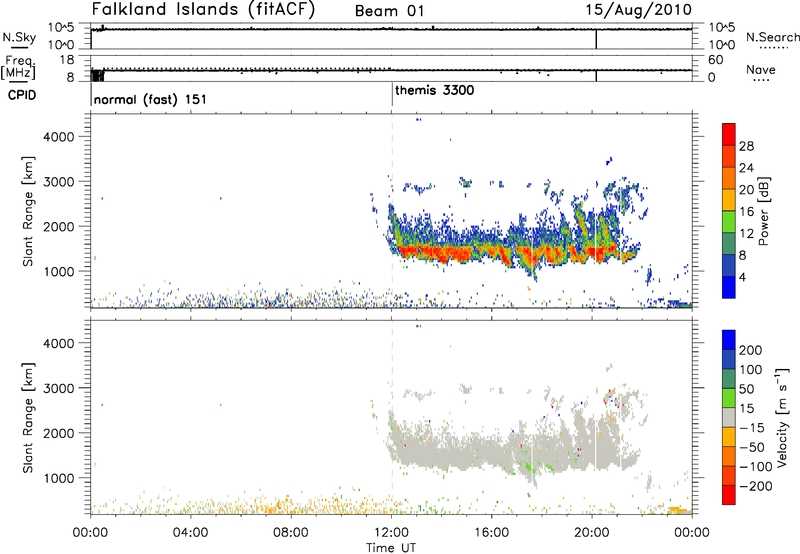The height and width of the screenshot is (554, 800).
Task: Click the '04:00' time axis tick label
Action: pos(191,532)
